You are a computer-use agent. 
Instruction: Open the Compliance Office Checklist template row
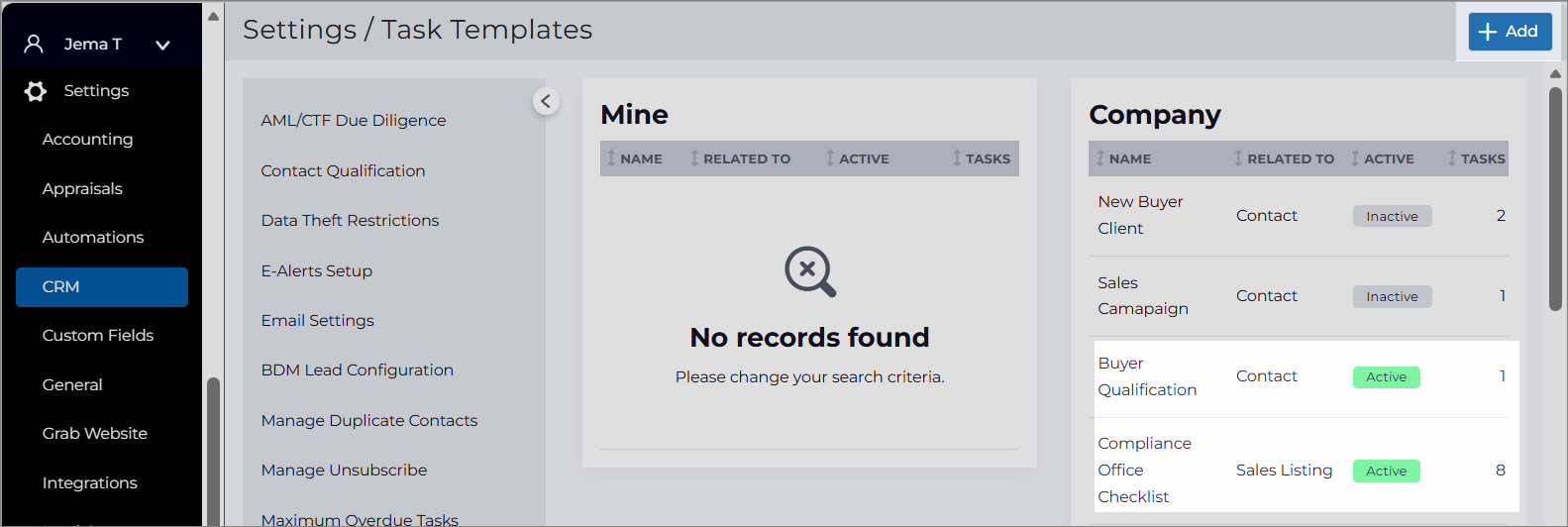1307,470
